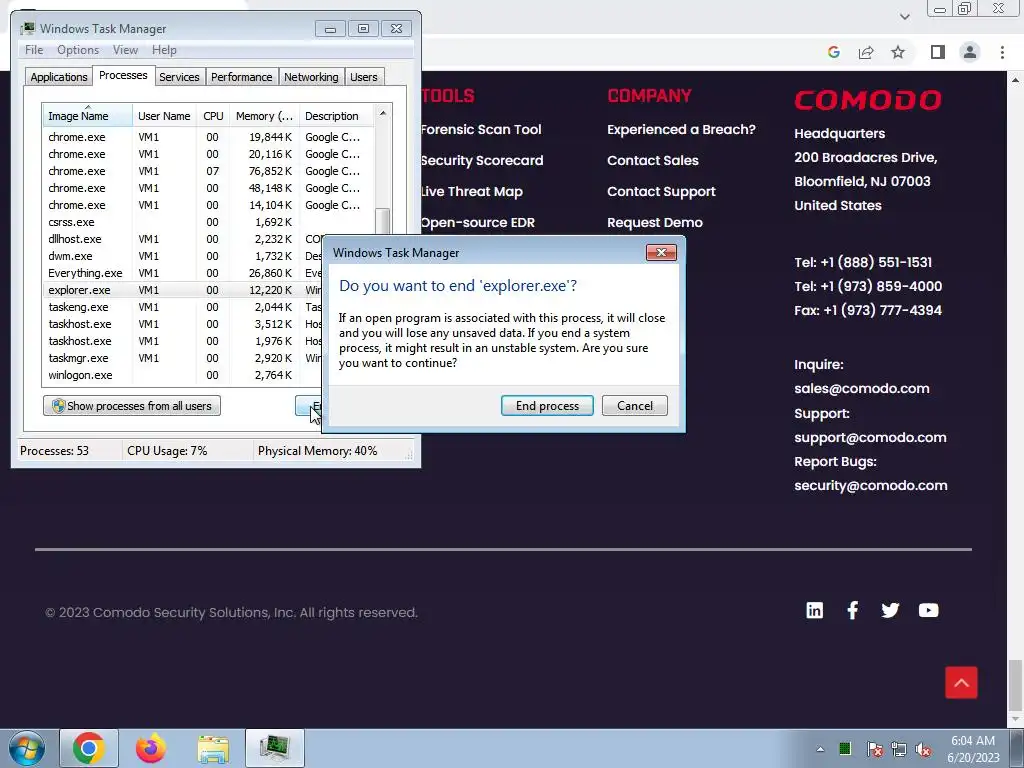Open the View menu in Task Manager
The height and width of the screenshot is (768, 1024).
(x=125, y=50)
